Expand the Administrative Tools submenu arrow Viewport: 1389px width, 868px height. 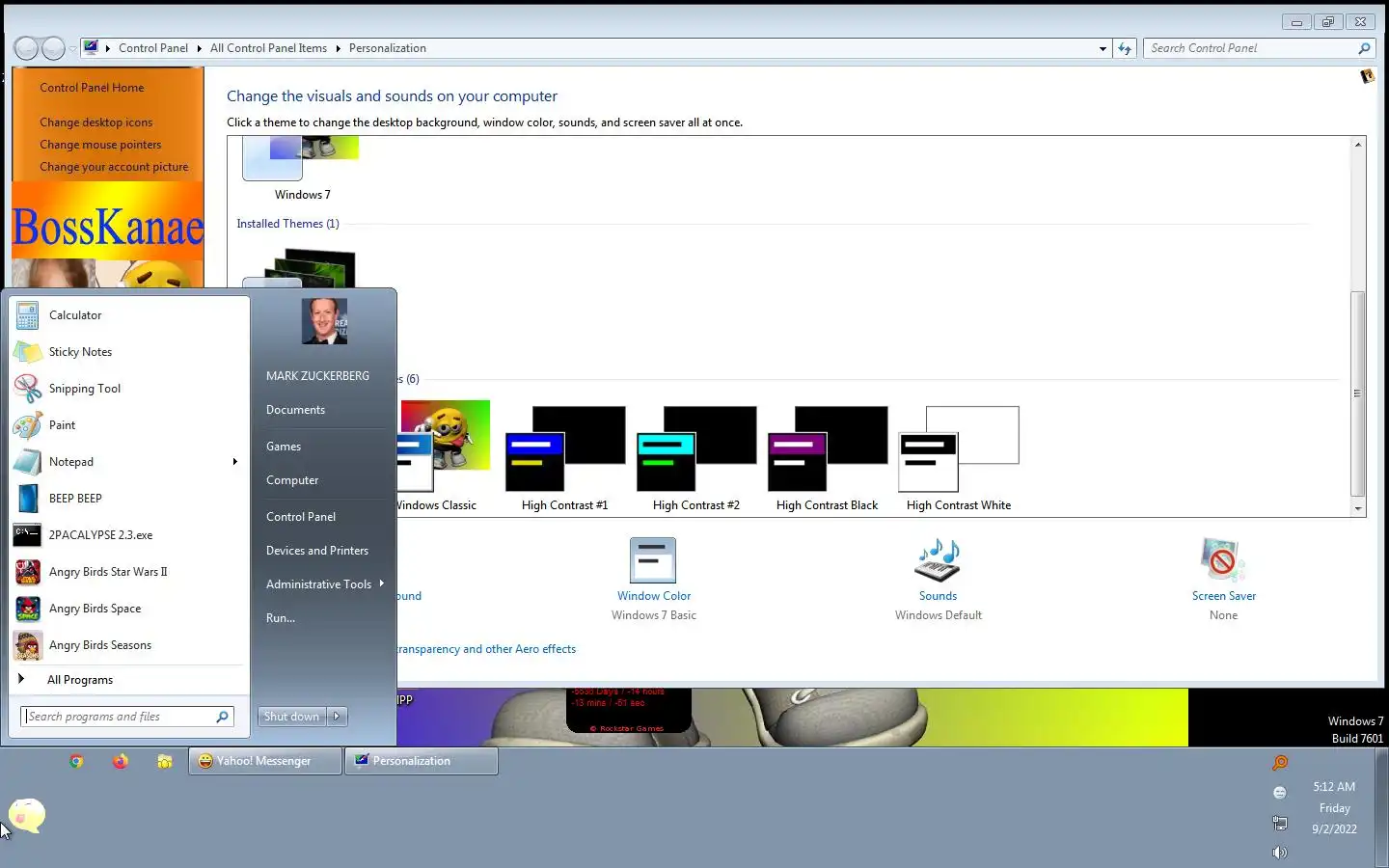pyautogui.click(x=382, y=583)
